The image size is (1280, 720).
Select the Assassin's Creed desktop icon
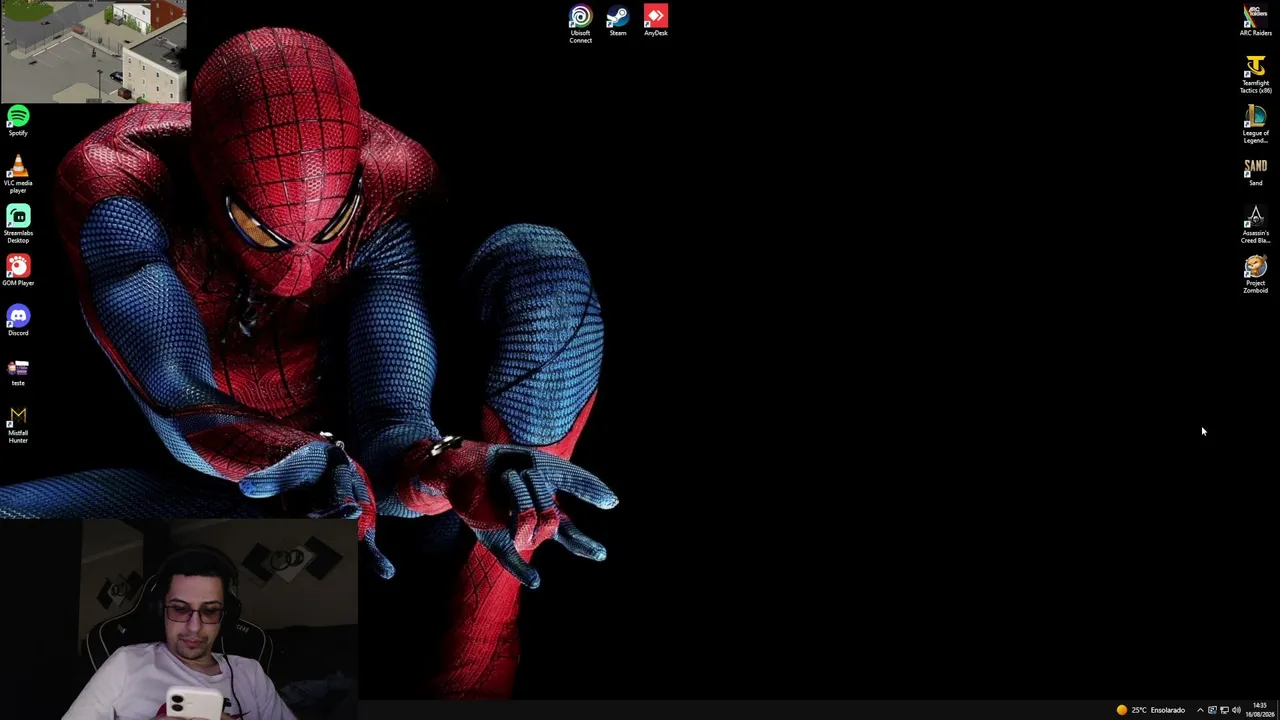1255,224
